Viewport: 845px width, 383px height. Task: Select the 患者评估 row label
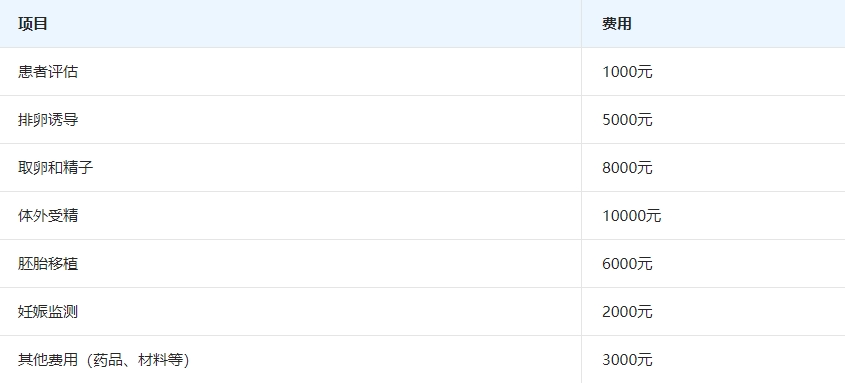tap(48, 72)
